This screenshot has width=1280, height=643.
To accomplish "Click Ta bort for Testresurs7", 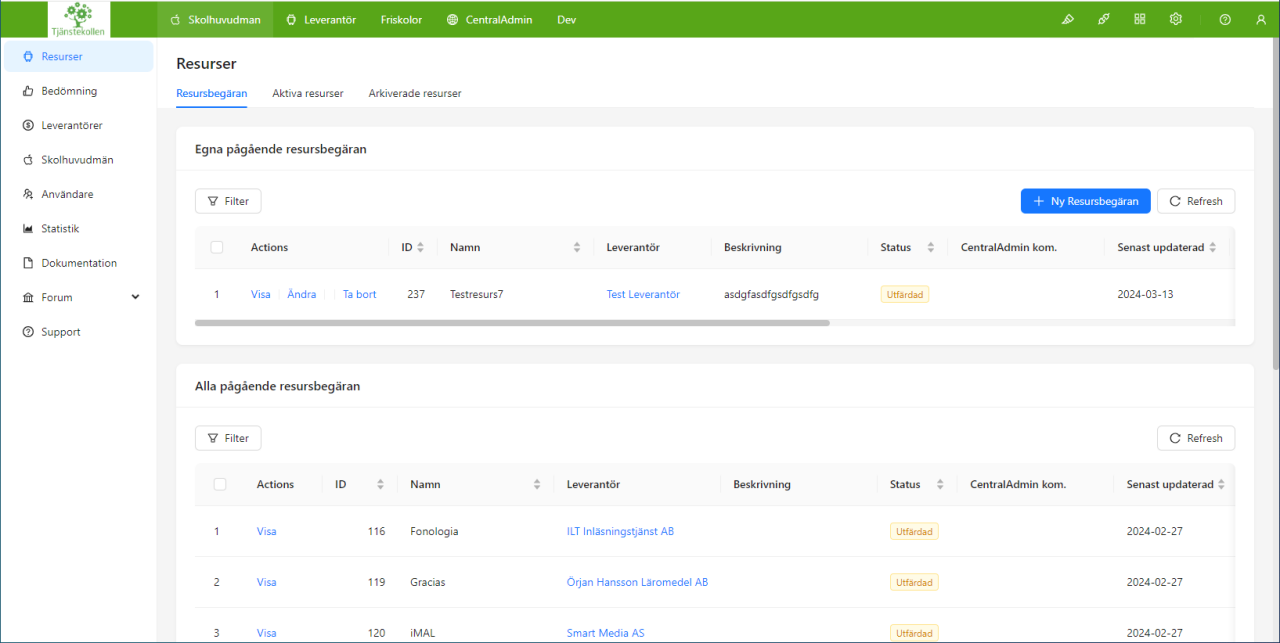I will 360,294.
